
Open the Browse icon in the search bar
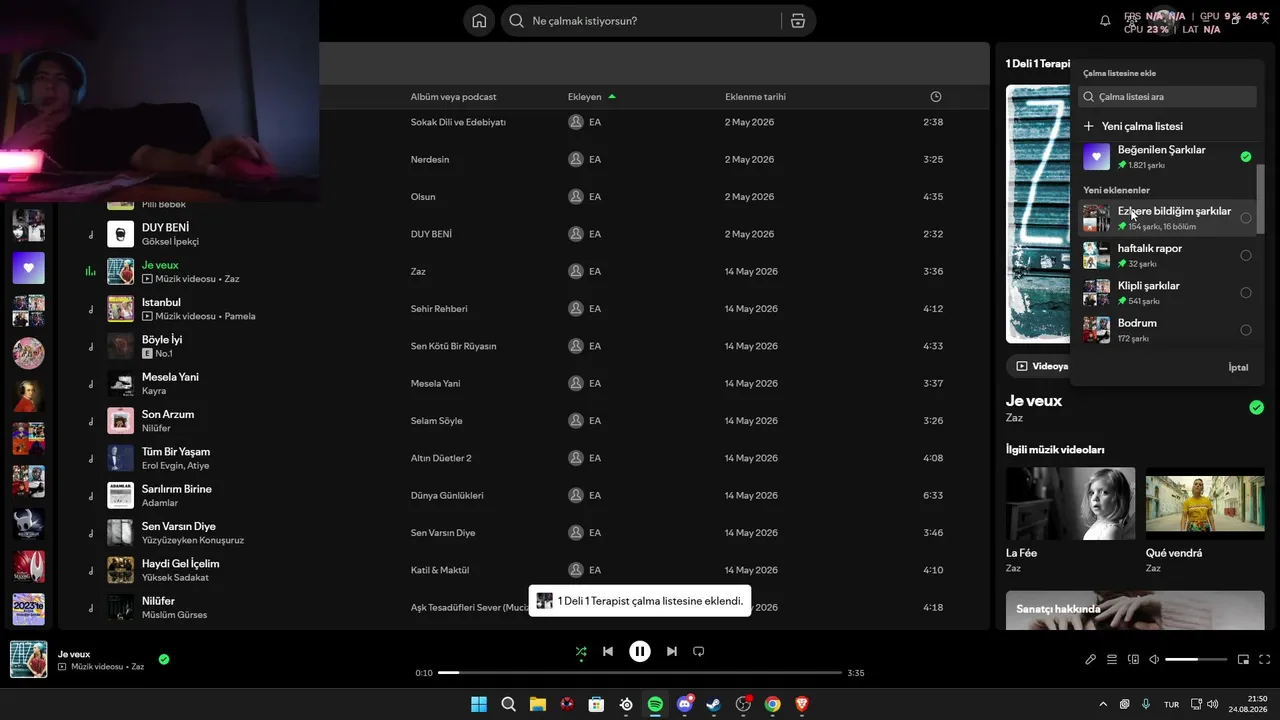point(798,21)
